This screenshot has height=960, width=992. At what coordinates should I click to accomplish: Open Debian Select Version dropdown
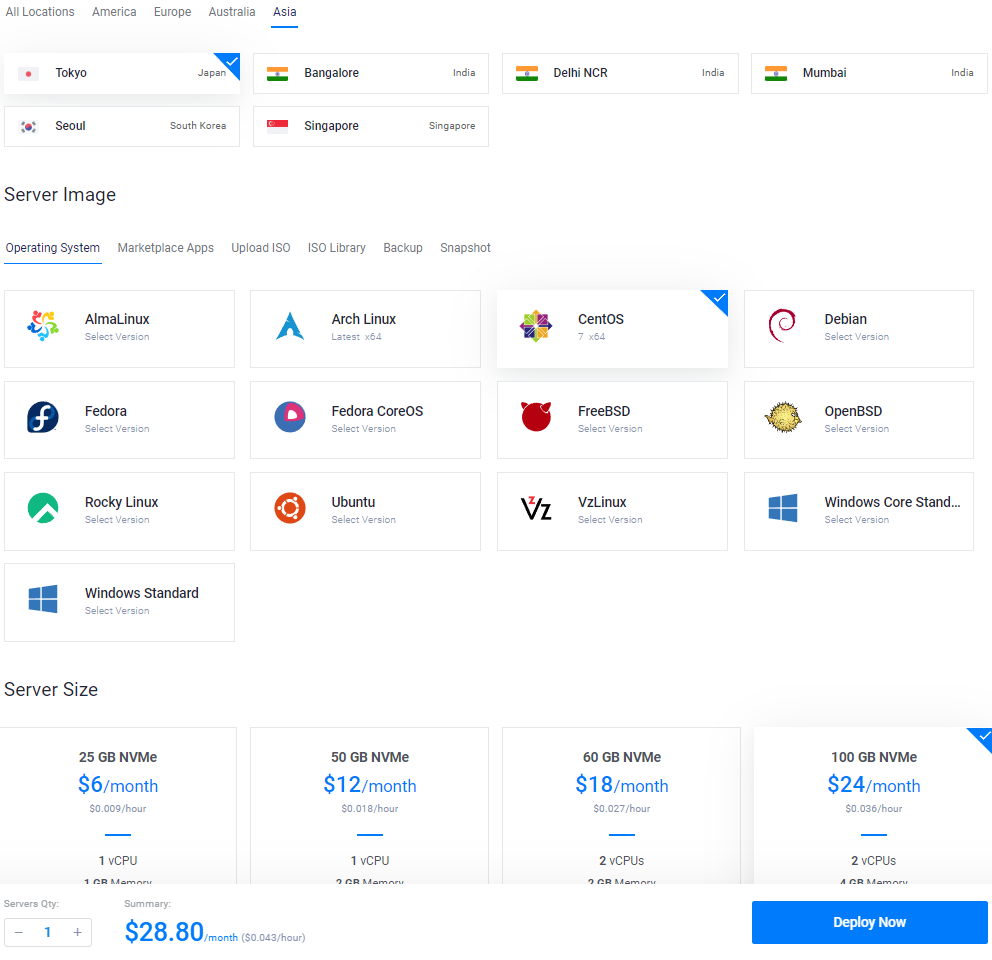tap(857, 337)
